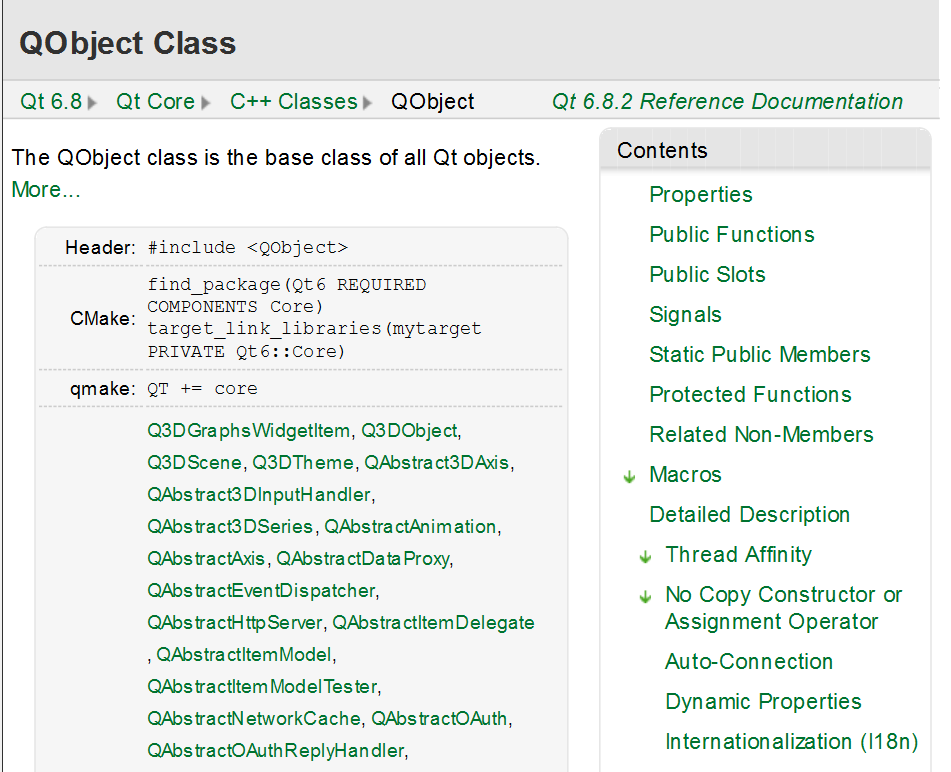Image resolution: width=951 pixels, height=772 pixels.
Task: Go to the Signals section
Action: coord(685,314)
